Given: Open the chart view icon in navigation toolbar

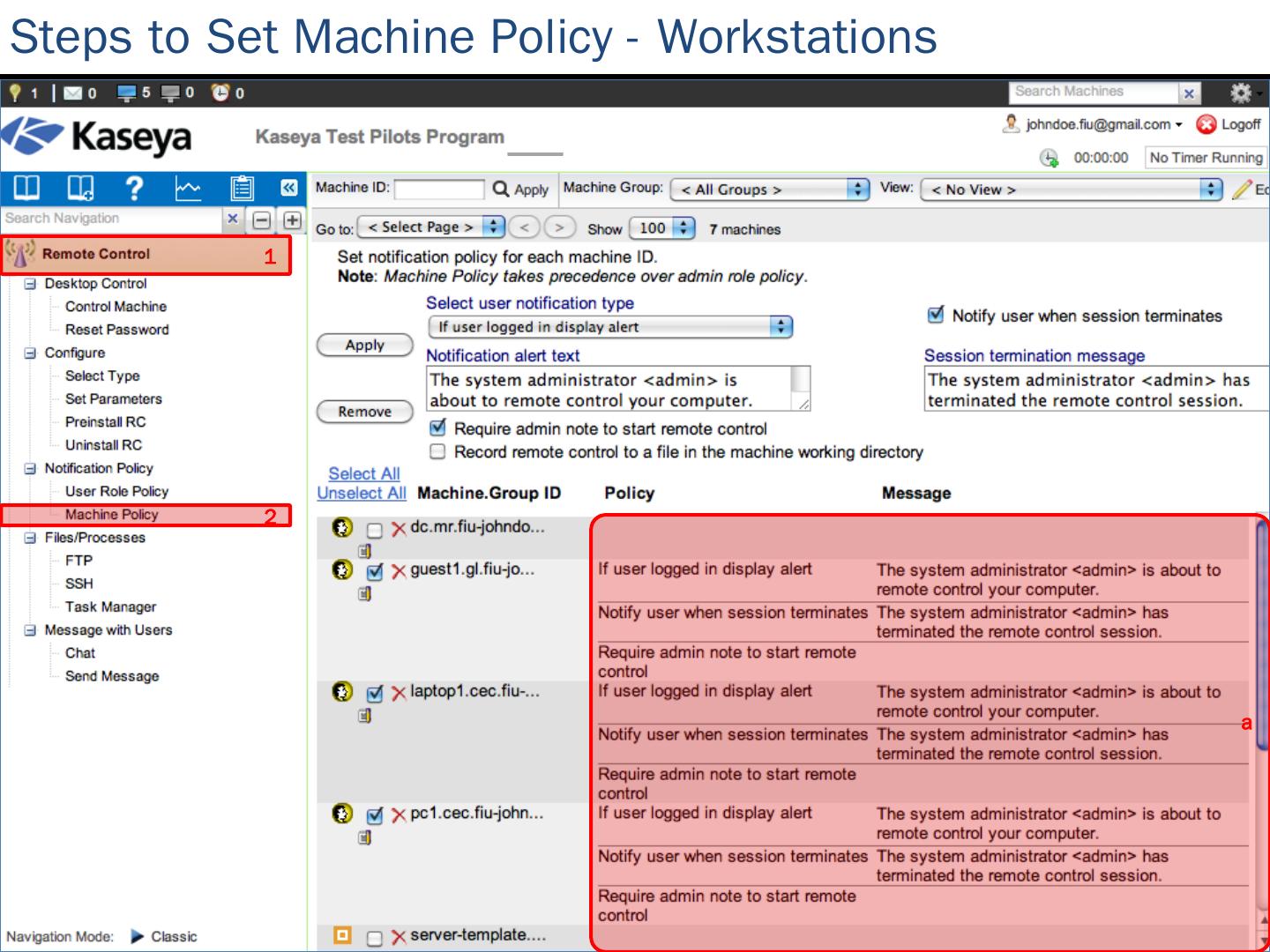Looking at the screenshot, I should (188, 188).
